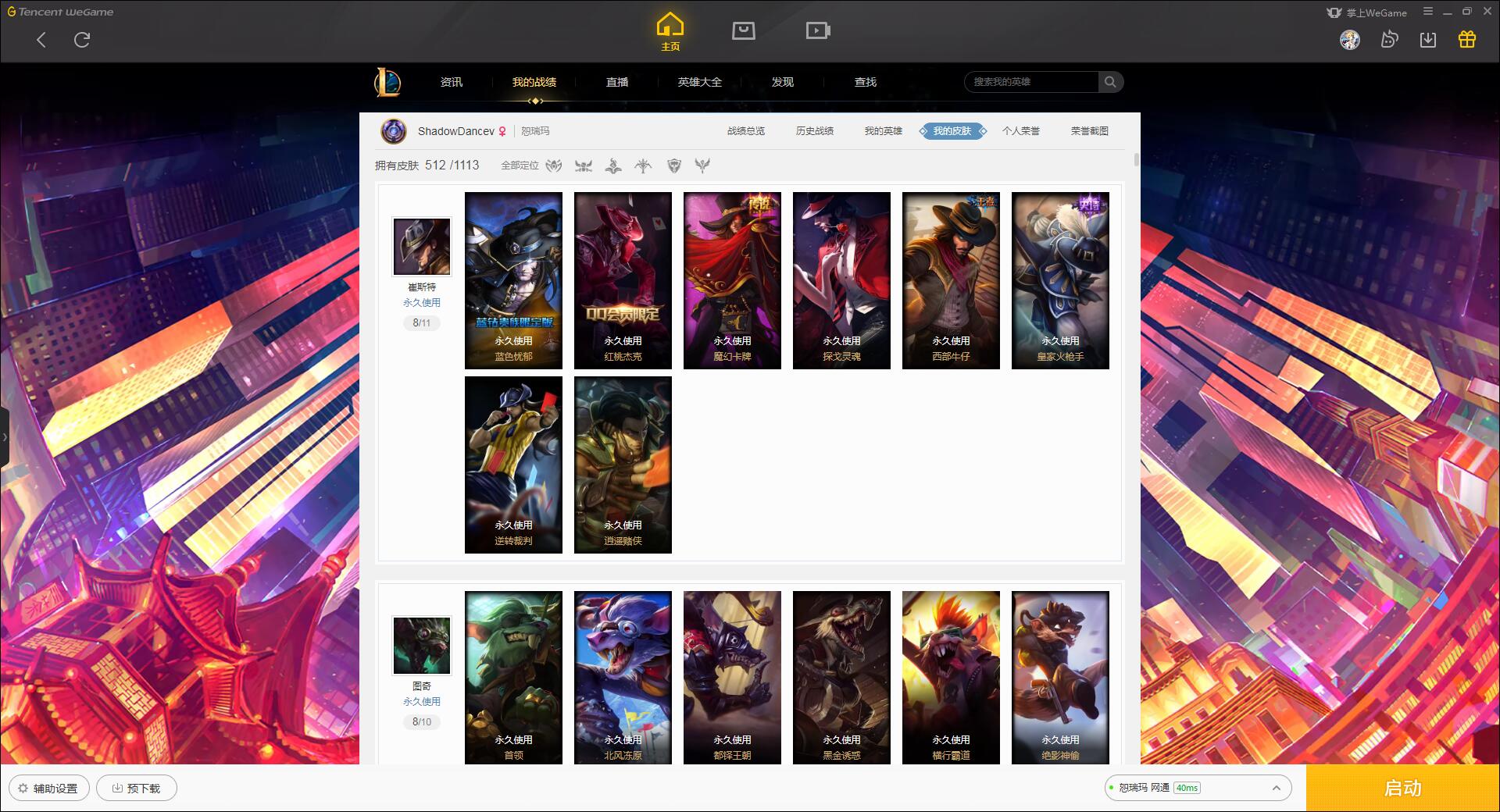This screenshot has height=812, width=1500.
Task: Open 逆转裁判 skin card
Action: point(513,465)
